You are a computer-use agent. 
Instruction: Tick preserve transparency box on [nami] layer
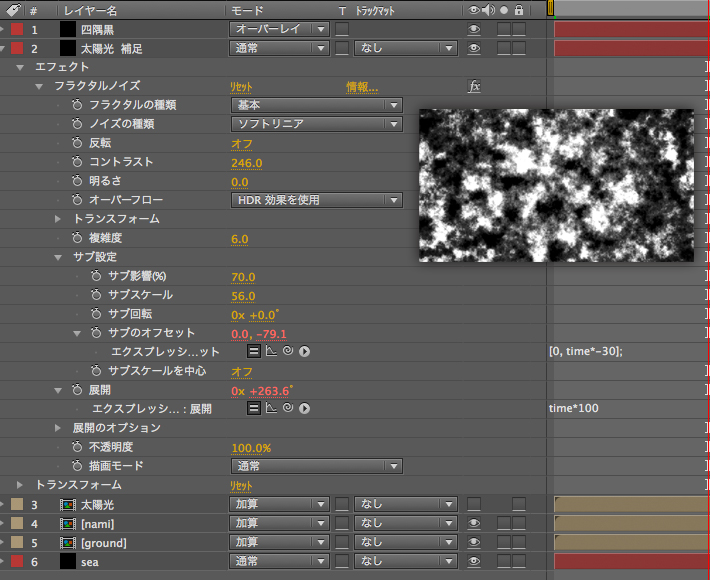coord(341,524)
